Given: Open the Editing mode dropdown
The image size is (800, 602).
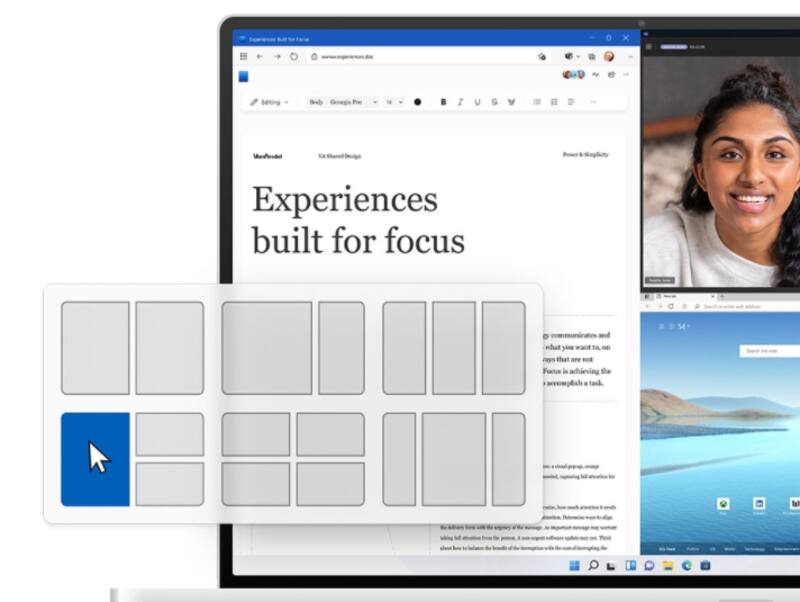Looking at the screenshot, I should click(x=270, y=102).
